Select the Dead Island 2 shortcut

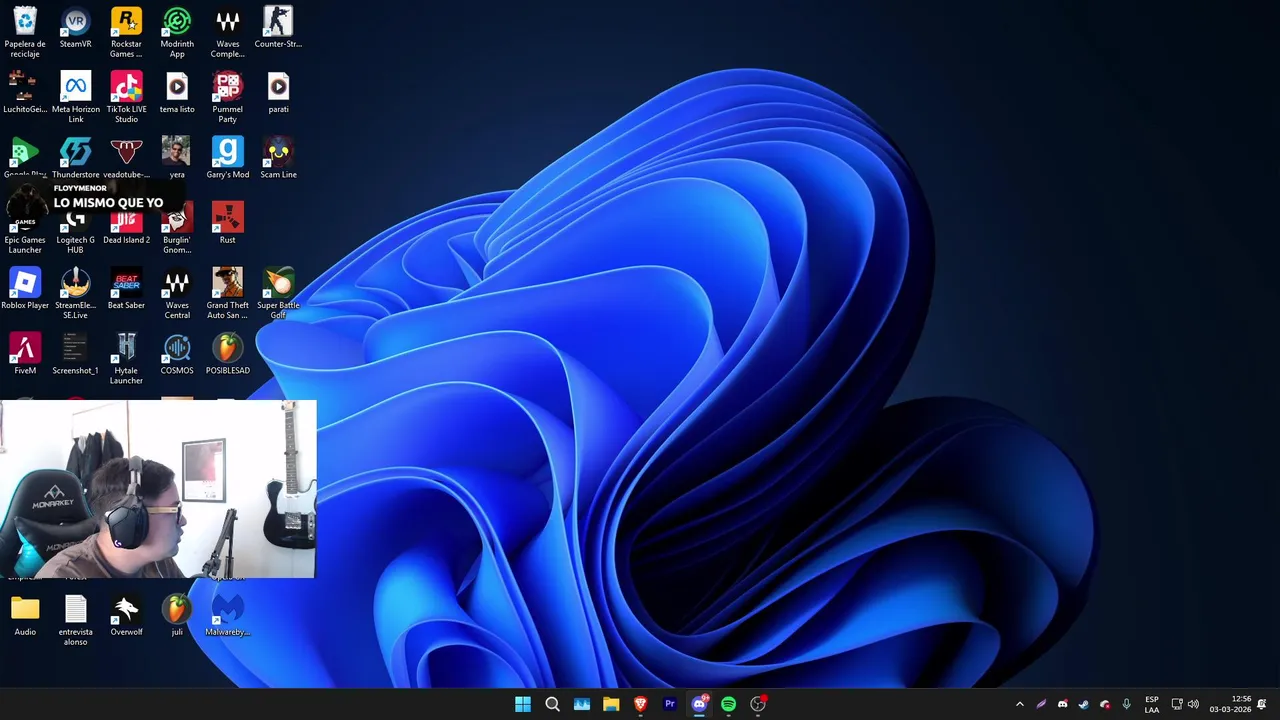pos(126,228)
